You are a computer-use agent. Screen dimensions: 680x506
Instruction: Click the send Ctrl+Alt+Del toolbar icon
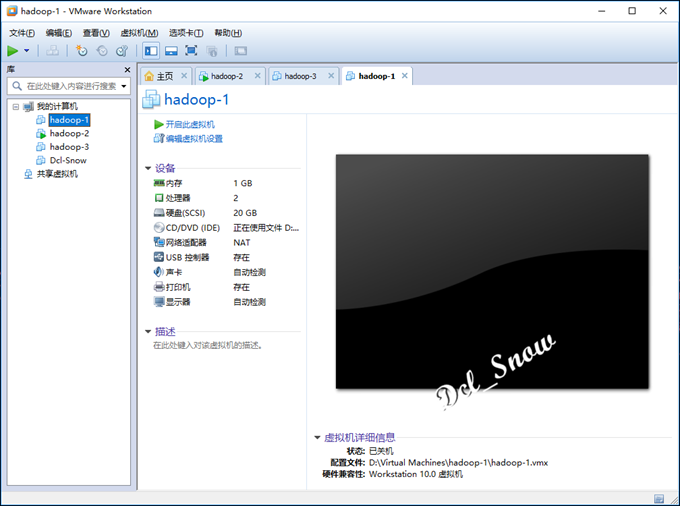(52, 51)
